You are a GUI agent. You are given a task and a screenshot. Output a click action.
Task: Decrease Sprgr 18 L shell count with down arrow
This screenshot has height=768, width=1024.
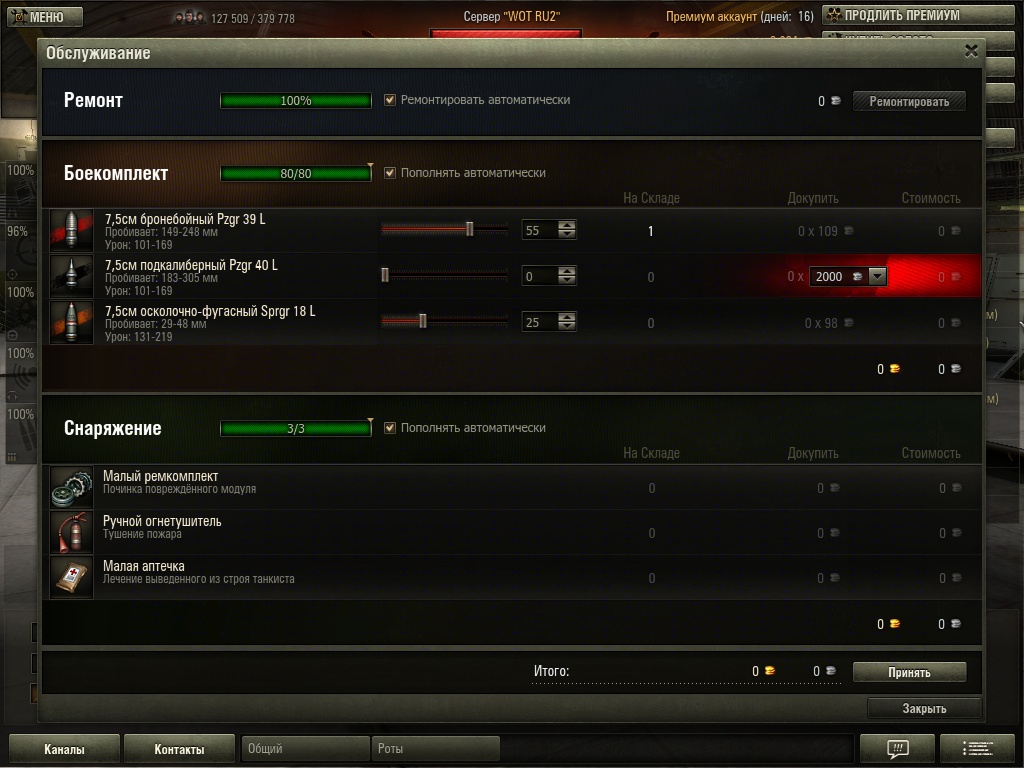pos(567,326)
